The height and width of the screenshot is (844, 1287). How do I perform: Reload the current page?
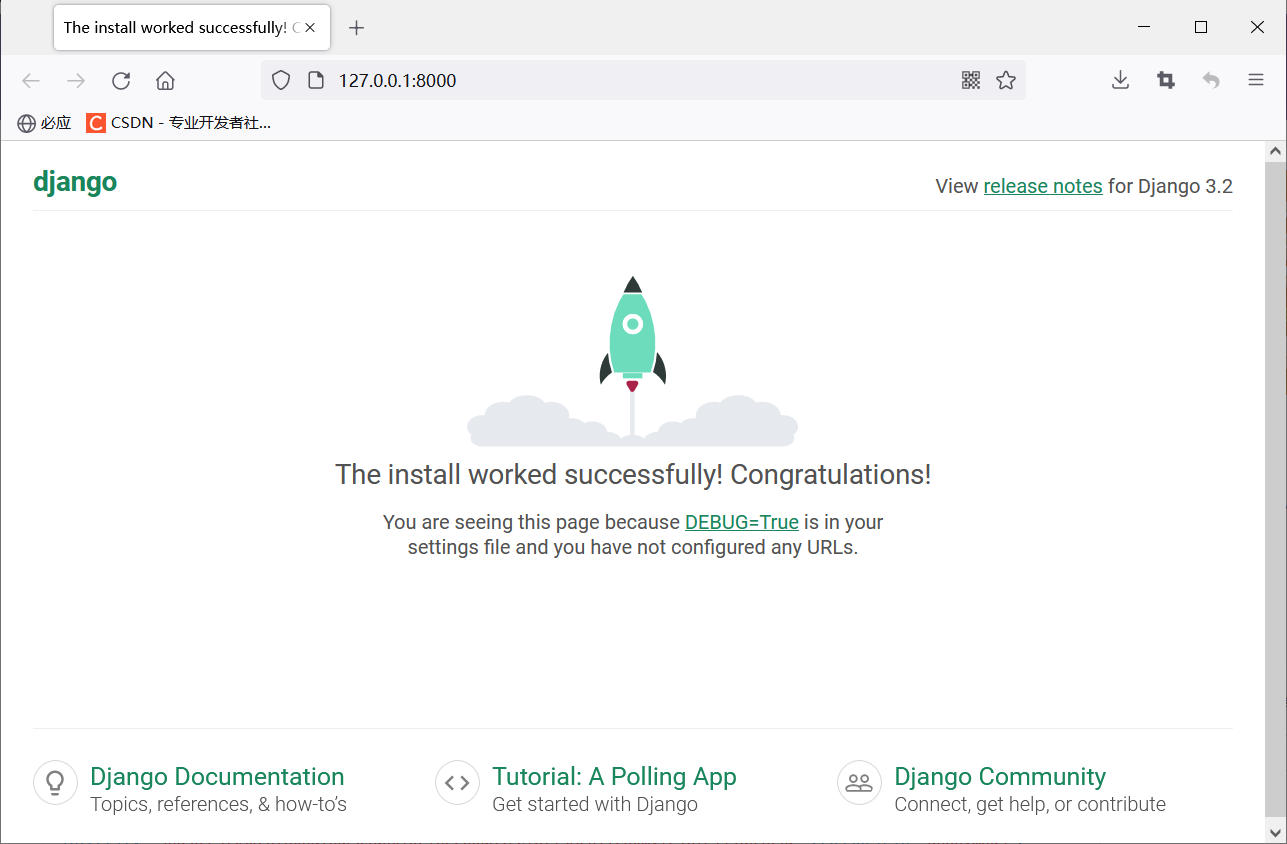(121, 81)
